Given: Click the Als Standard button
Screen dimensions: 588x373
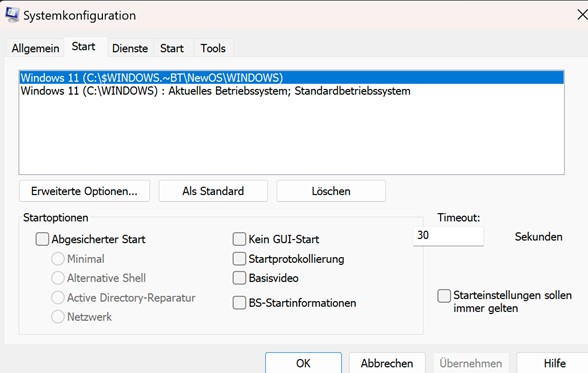Looking at the screenshot, I should 213,191.
